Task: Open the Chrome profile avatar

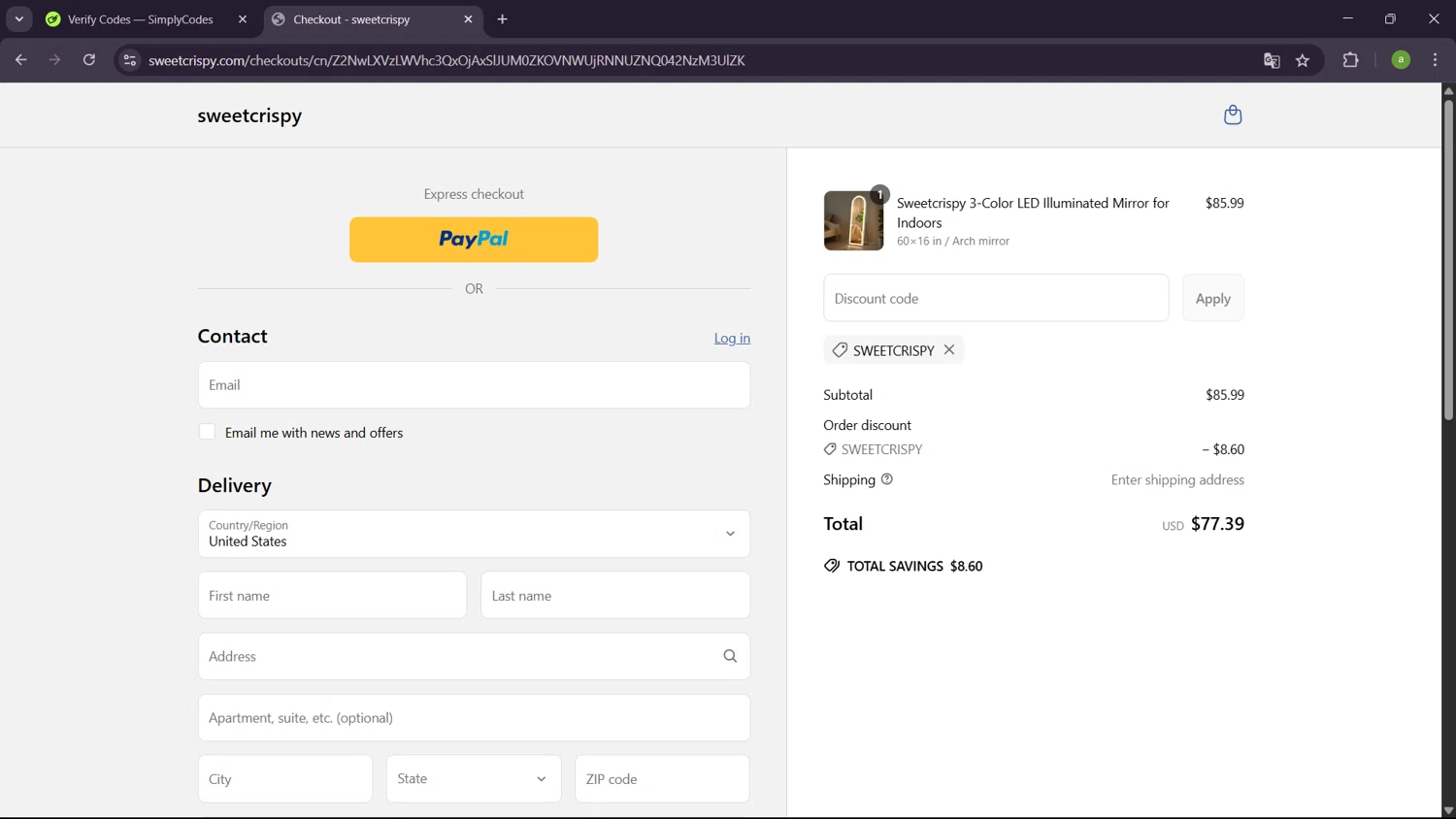Action: click(x=1401, y=60)
